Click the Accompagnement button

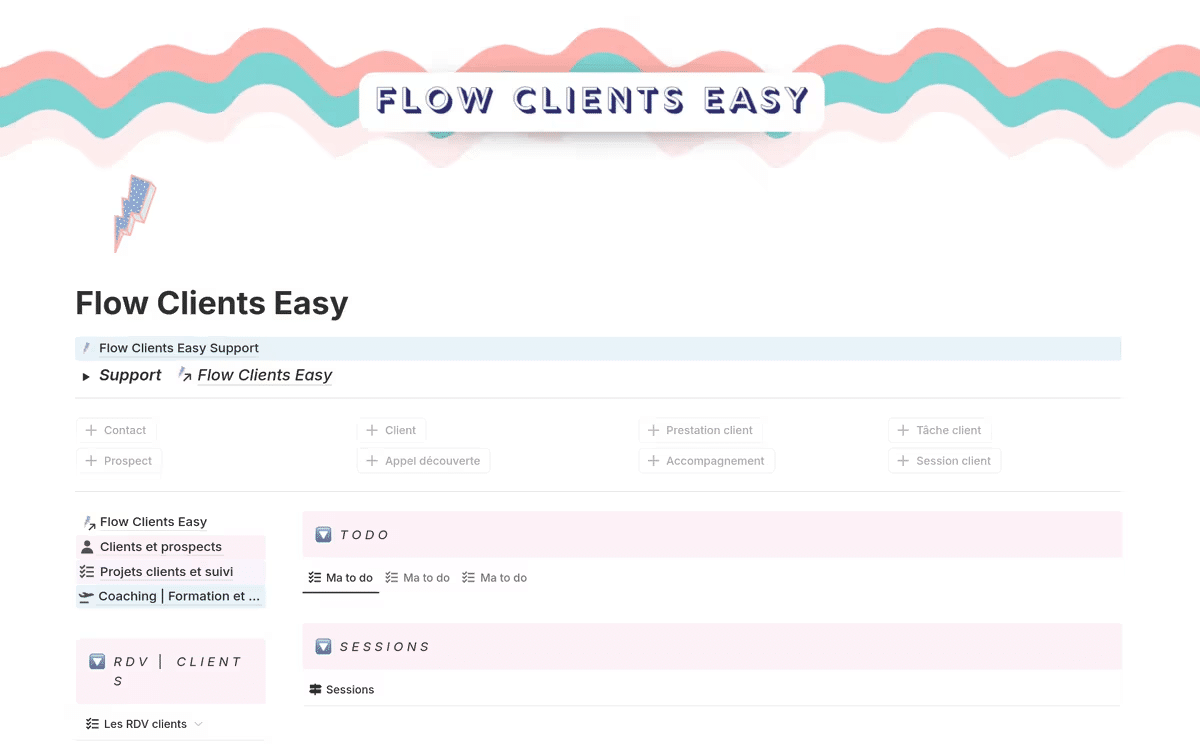(706, 461)
